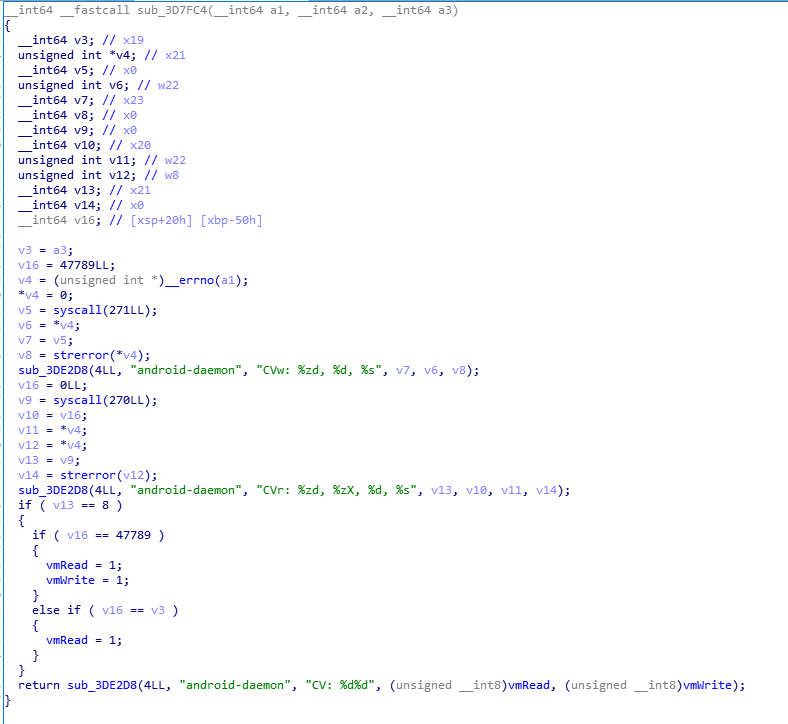Click the statement 'v13 = v9;'
The height and width of the screenshot is (724, 788).
point(49,461)
